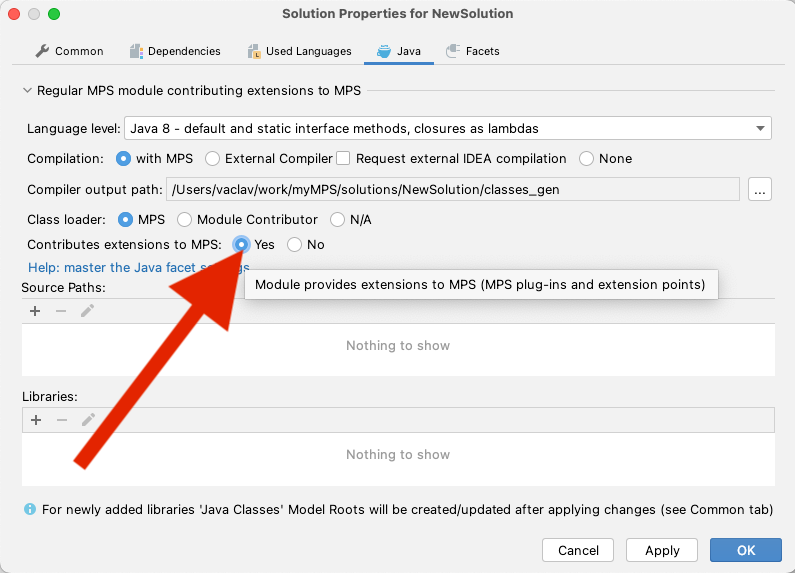
Task: Click the info icon near libraries note
Action: (x=30, y=509)
